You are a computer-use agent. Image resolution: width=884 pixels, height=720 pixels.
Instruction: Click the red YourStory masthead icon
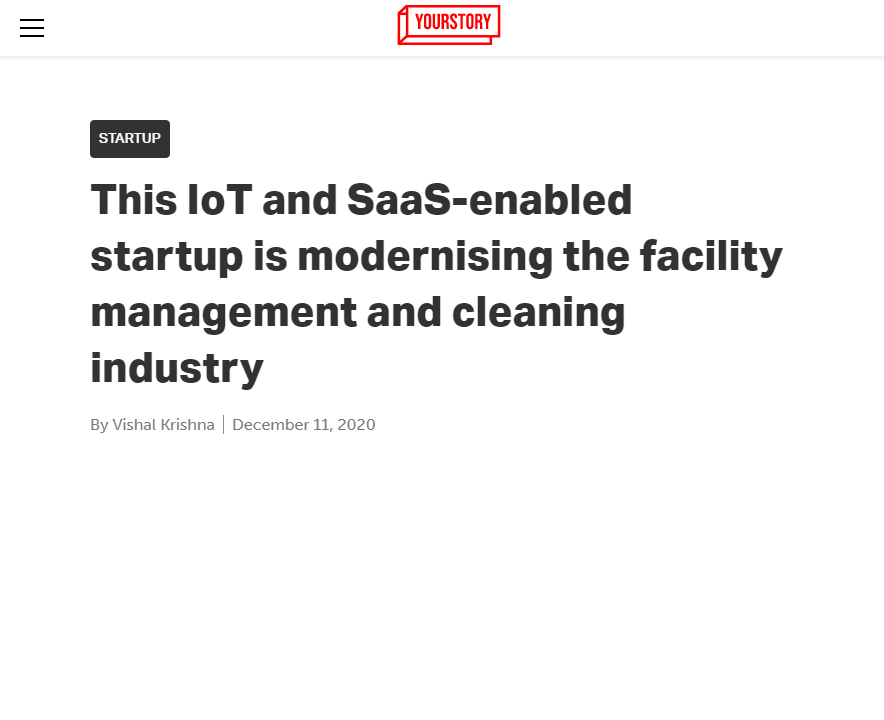(x=448, y=25)
